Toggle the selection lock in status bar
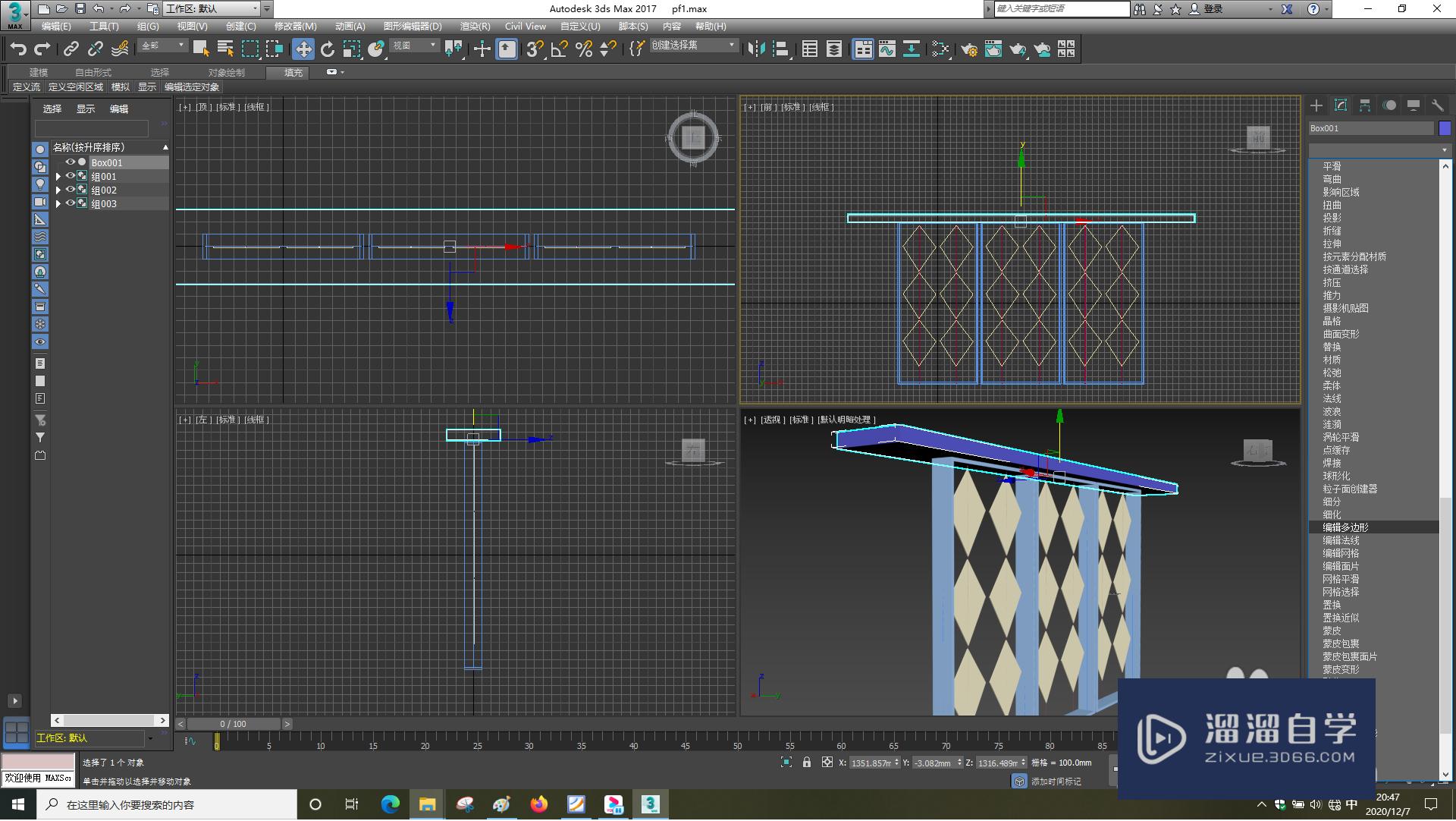This screenshot has width=1456, height=821. pyautogui.click(x=807, y=763)
